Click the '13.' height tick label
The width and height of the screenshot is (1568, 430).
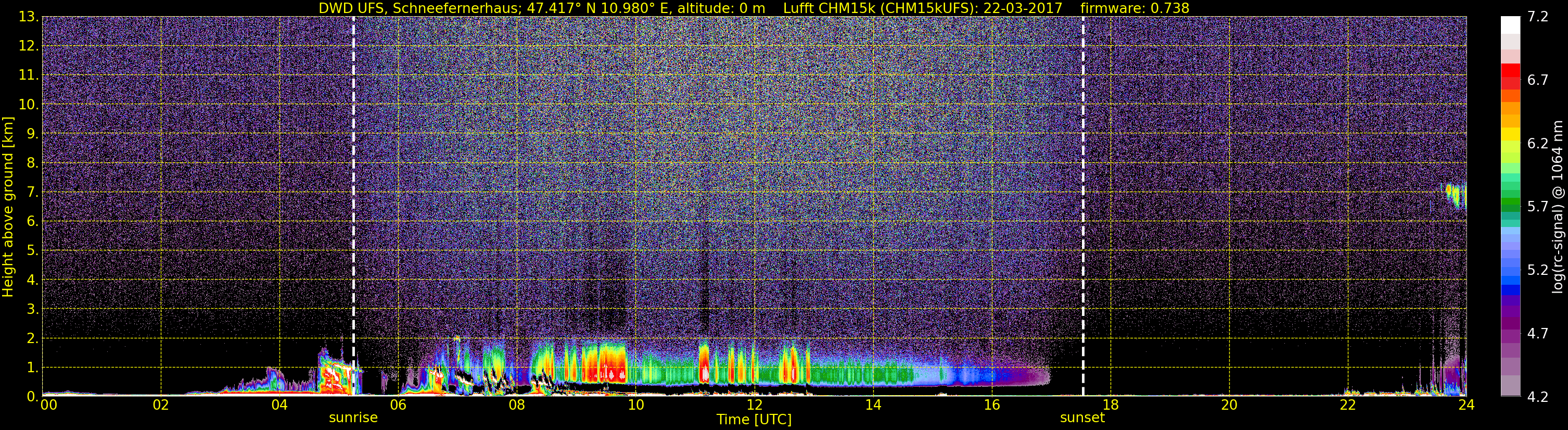[x=28, y=17]
